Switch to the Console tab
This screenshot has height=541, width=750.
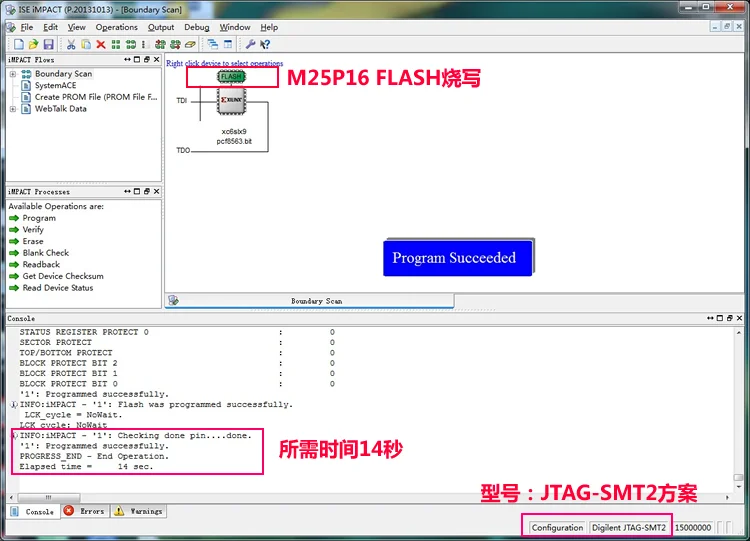(x=33, y=511)
